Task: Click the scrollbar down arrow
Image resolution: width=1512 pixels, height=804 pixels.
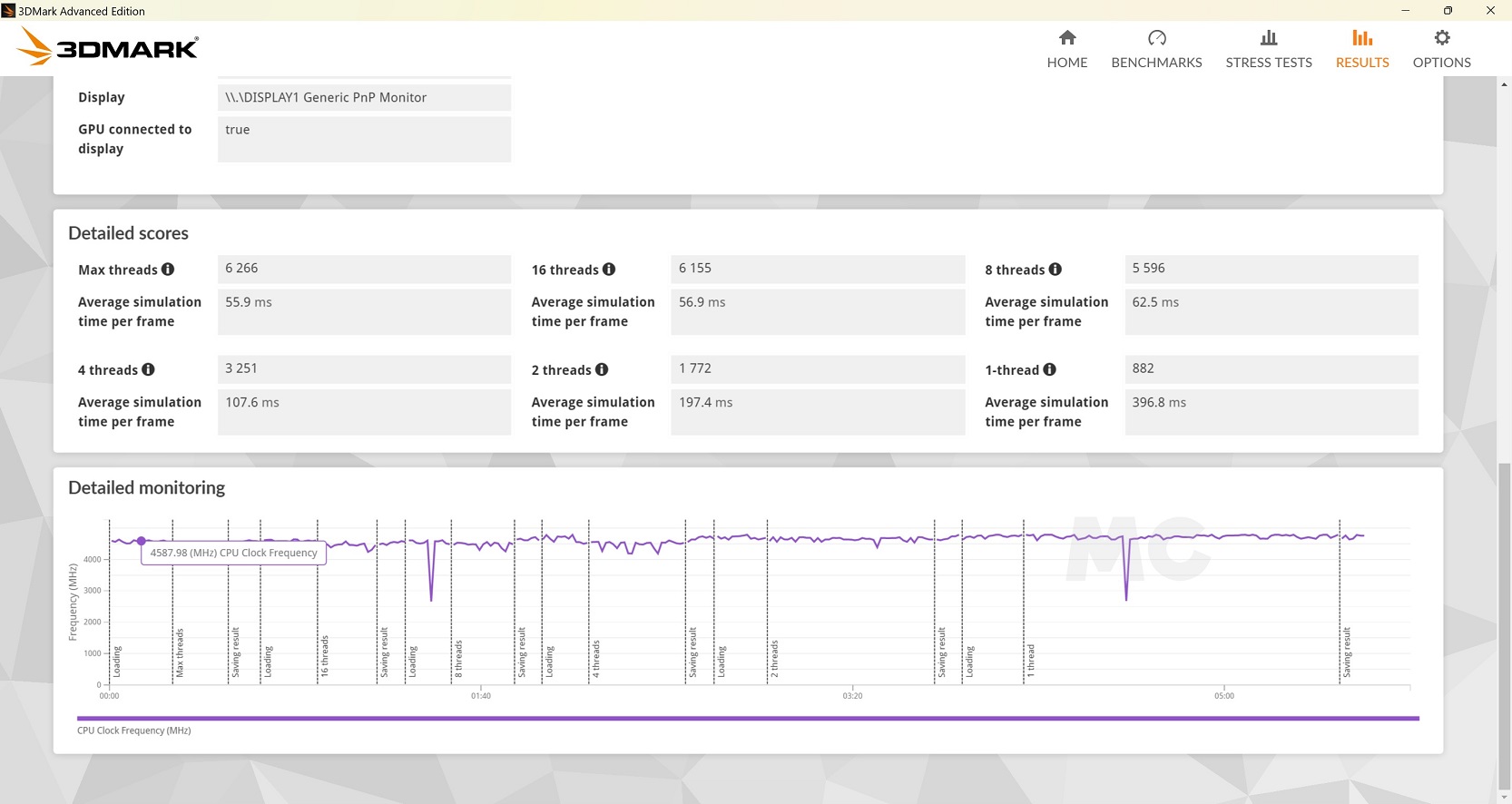Action: (1504, 797)
